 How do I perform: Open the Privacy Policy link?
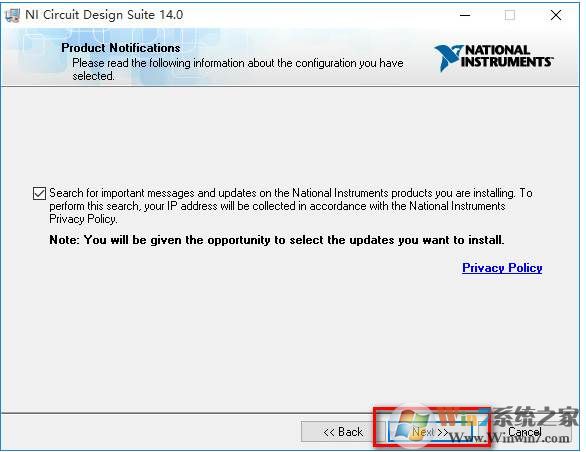502,268
